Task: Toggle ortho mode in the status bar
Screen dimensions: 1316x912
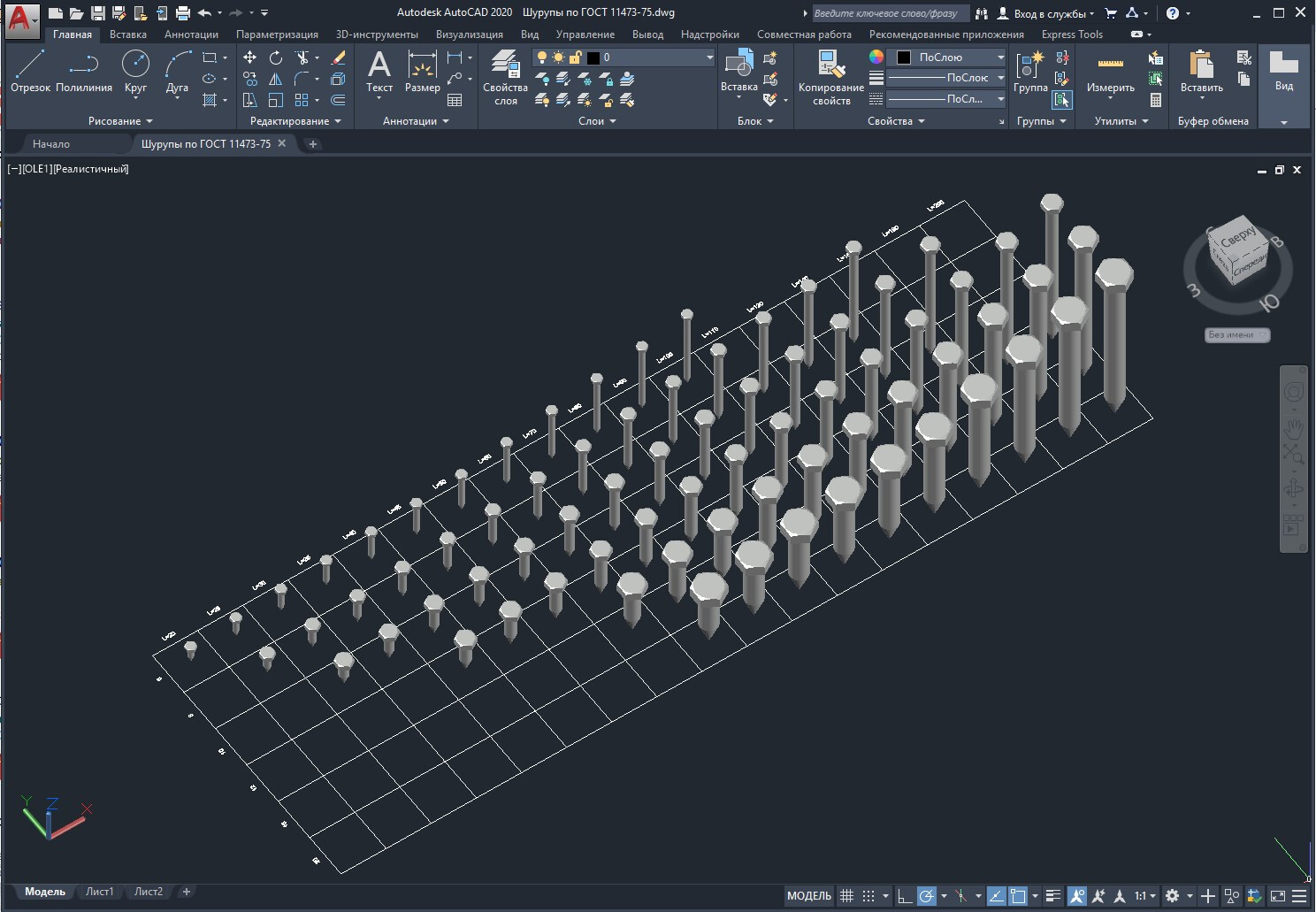Action: [x=904, y=896]
